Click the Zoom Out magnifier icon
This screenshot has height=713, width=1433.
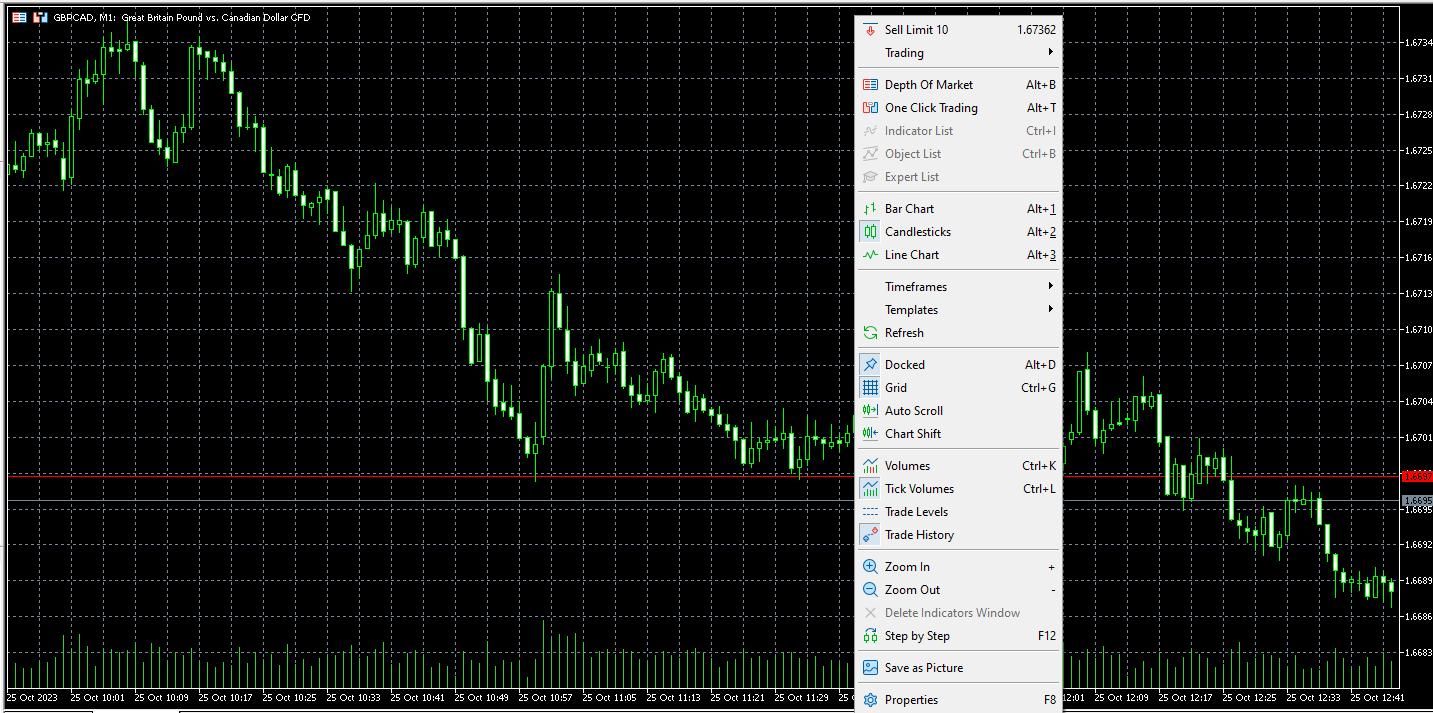pos(870,590)
